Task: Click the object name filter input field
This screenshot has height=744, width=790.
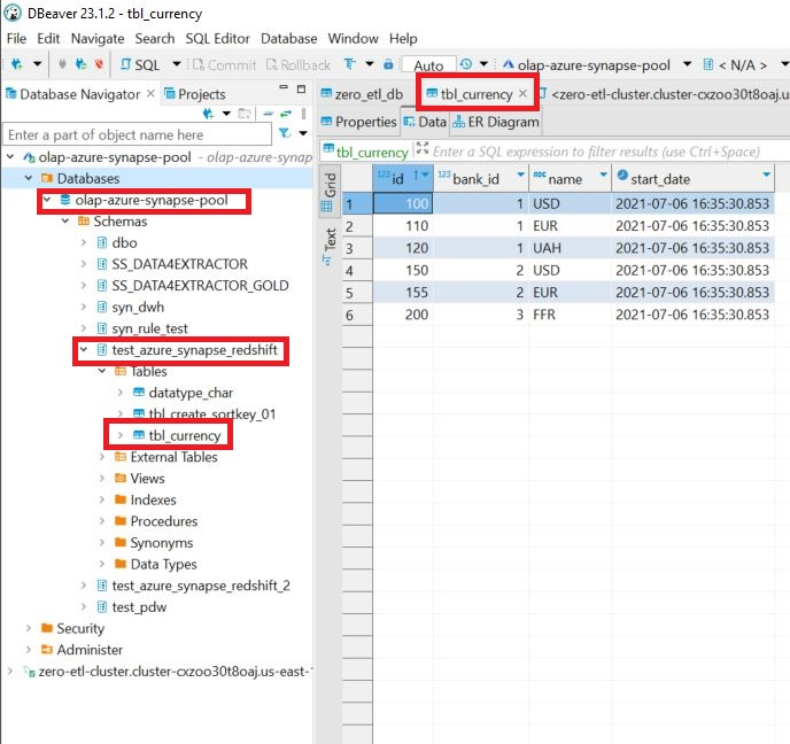Action: (x=137, y=135)
